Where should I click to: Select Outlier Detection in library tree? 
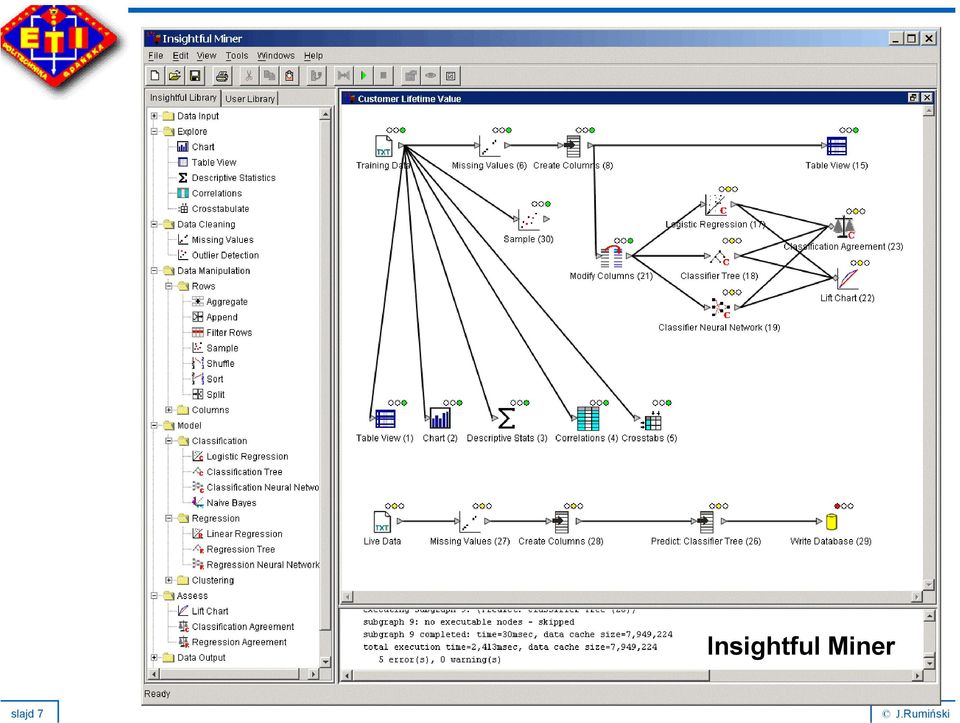tap(225, 255)
